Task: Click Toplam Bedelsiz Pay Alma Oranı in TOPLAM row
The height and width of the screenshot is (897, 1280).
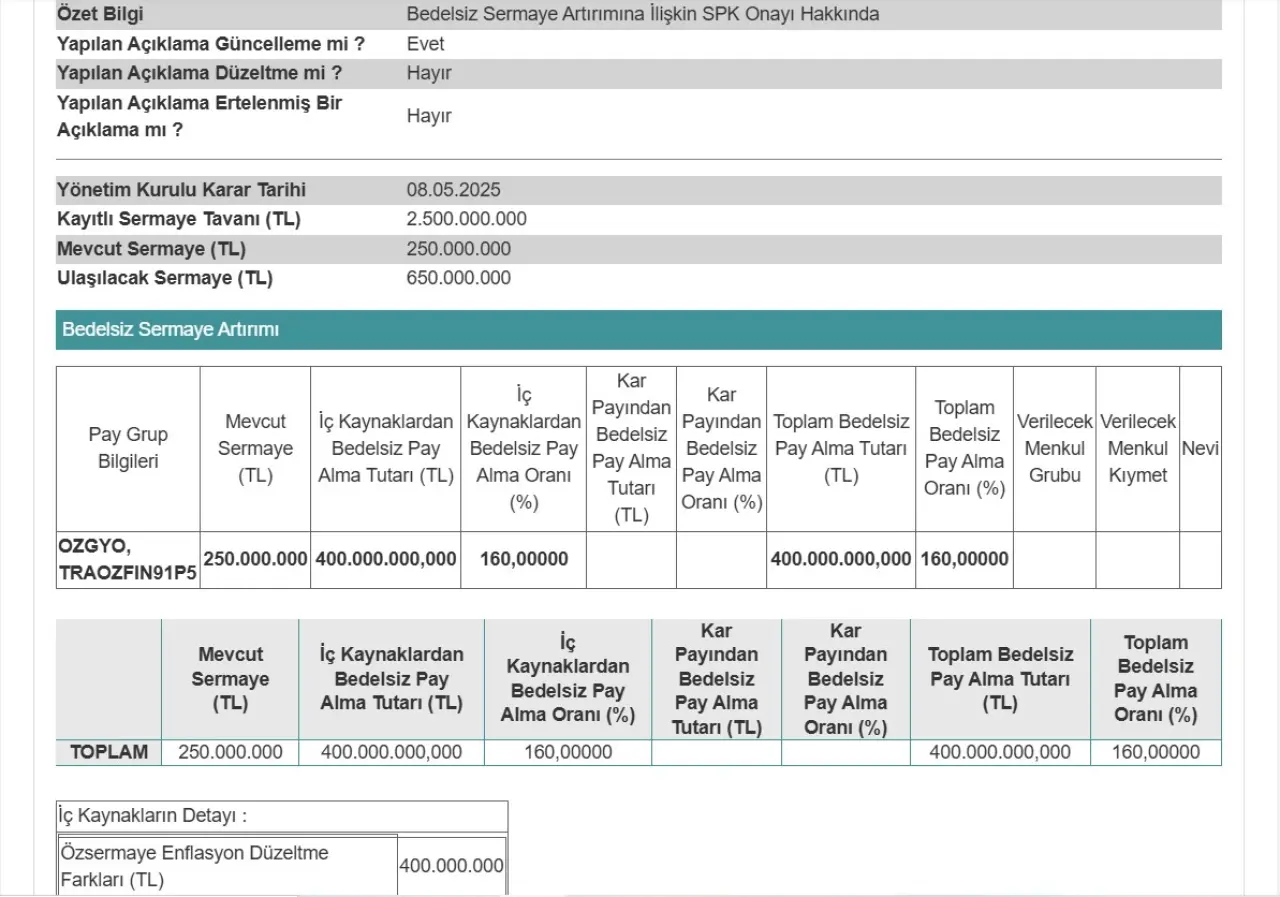Action: coord(1155,752)
